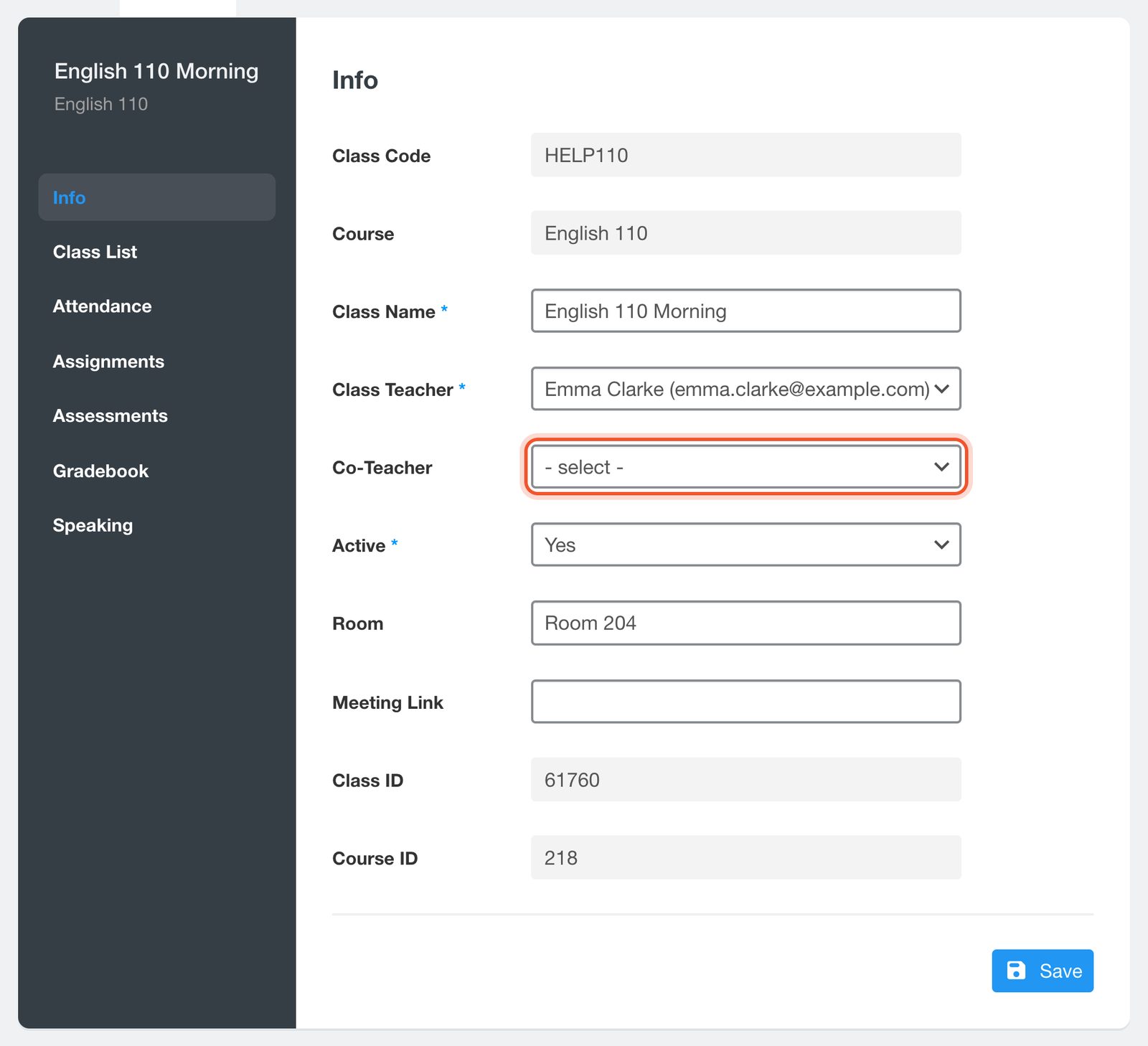The width and height of the screenshot is (1148, 1046).
Task: Click the 'Active' field label
Action: coord(359,545)
